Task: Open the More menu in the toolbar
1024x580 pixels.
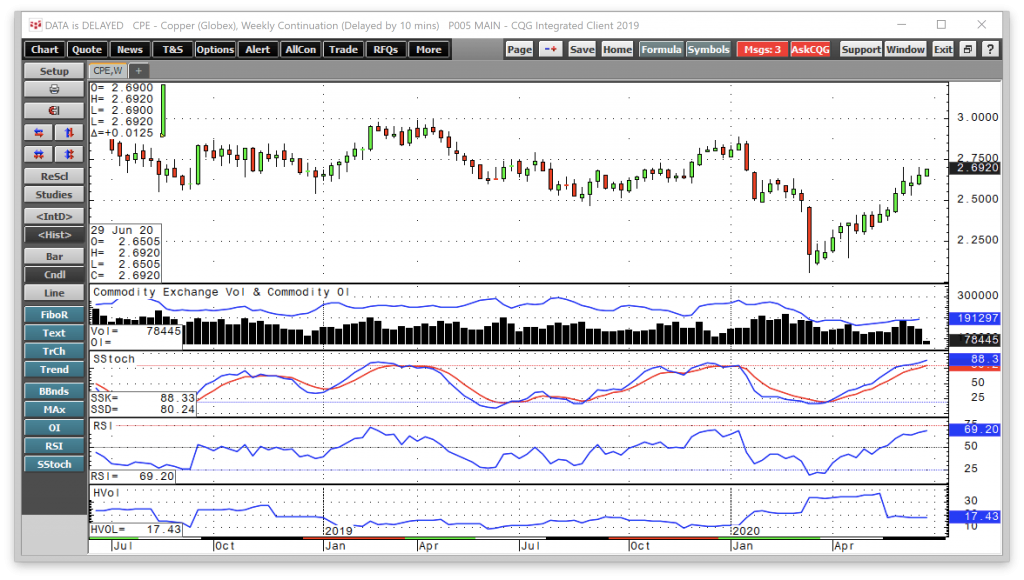Action: [x=428, y=49]
